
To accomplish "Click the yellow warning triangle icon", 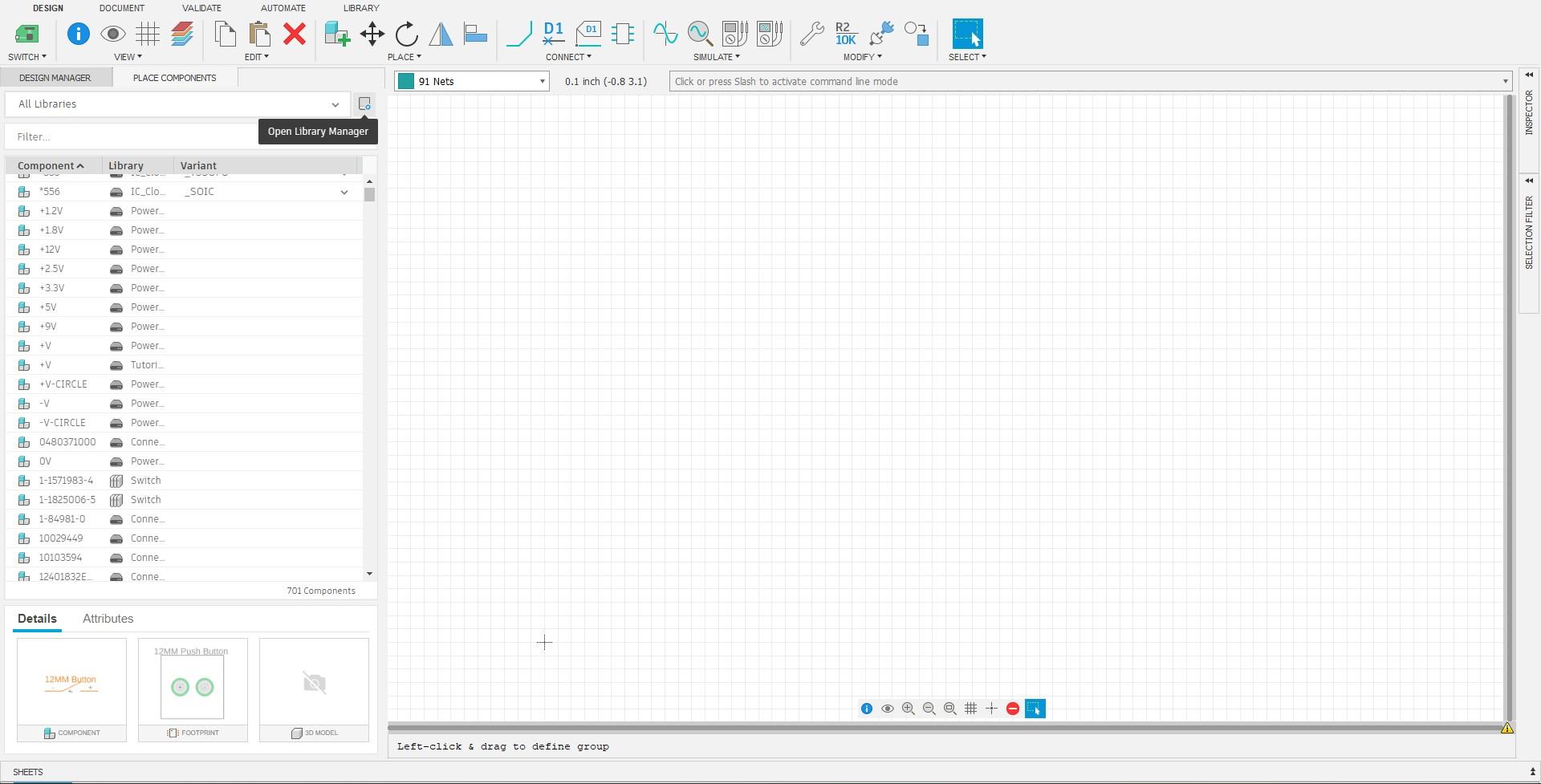I will 1507,729.
